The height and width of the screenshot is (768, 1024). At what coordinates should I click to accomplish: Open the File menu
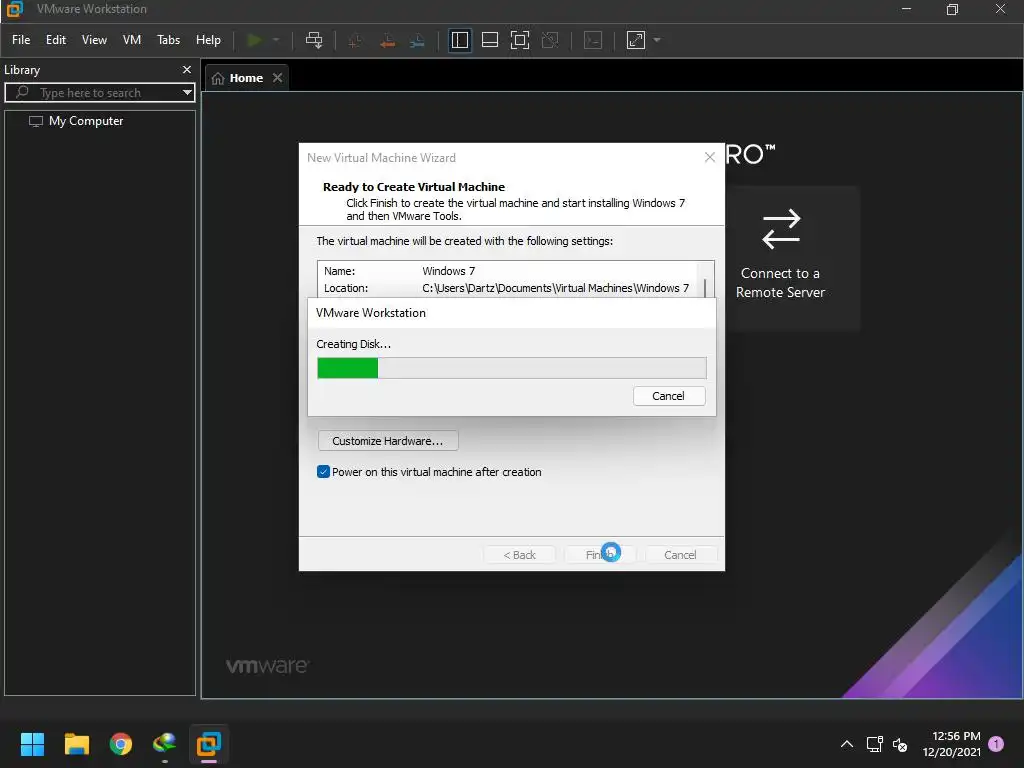tap(21, 40)
